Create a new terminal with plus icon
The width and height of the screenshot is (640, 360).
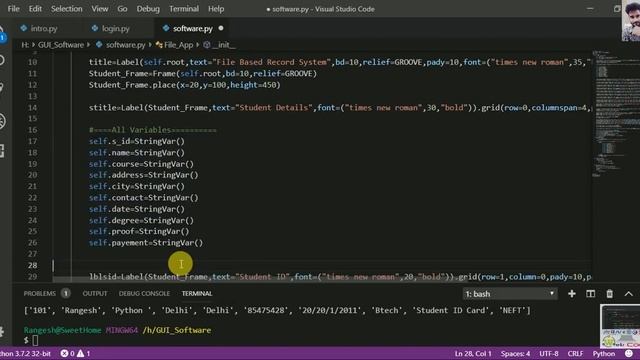[572, 294]
